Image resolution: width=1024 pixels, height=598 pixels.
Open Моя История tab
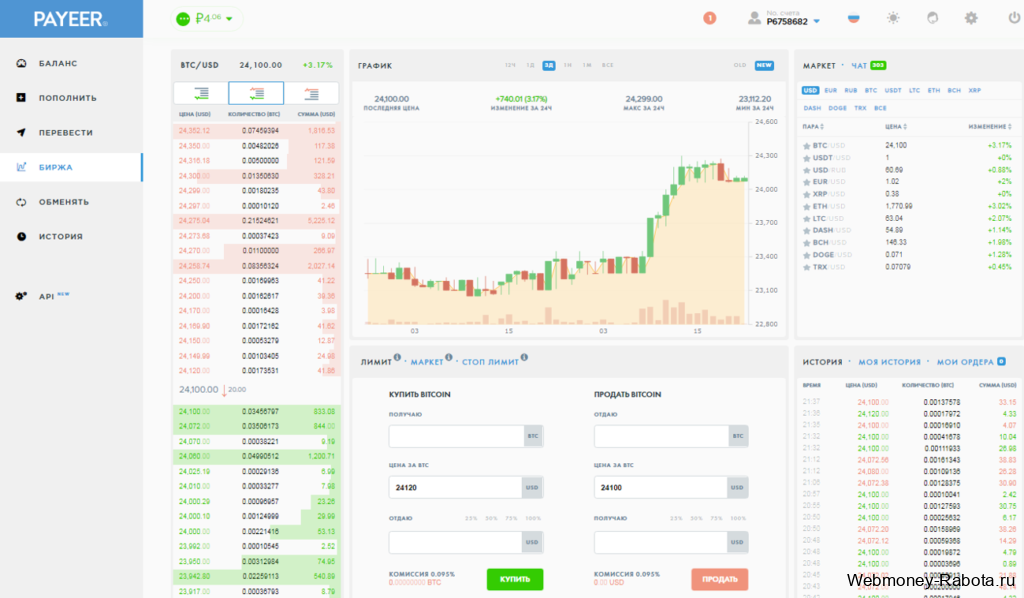pos(889,362)
